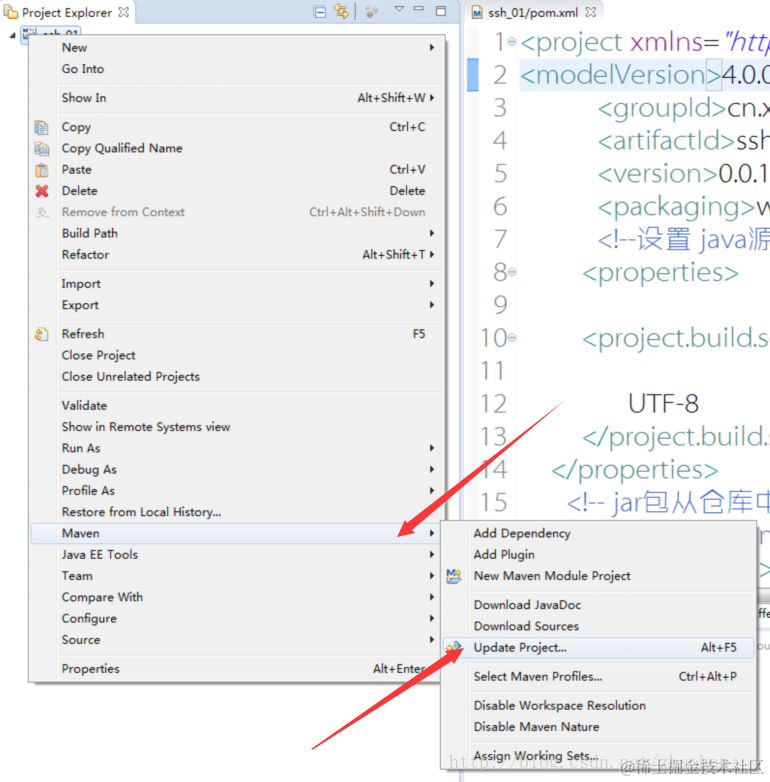The image size is (770, 782).
Task: Collapse the ssh_01 project tree node
Action: pyautogui.click(x=12, y=35)
